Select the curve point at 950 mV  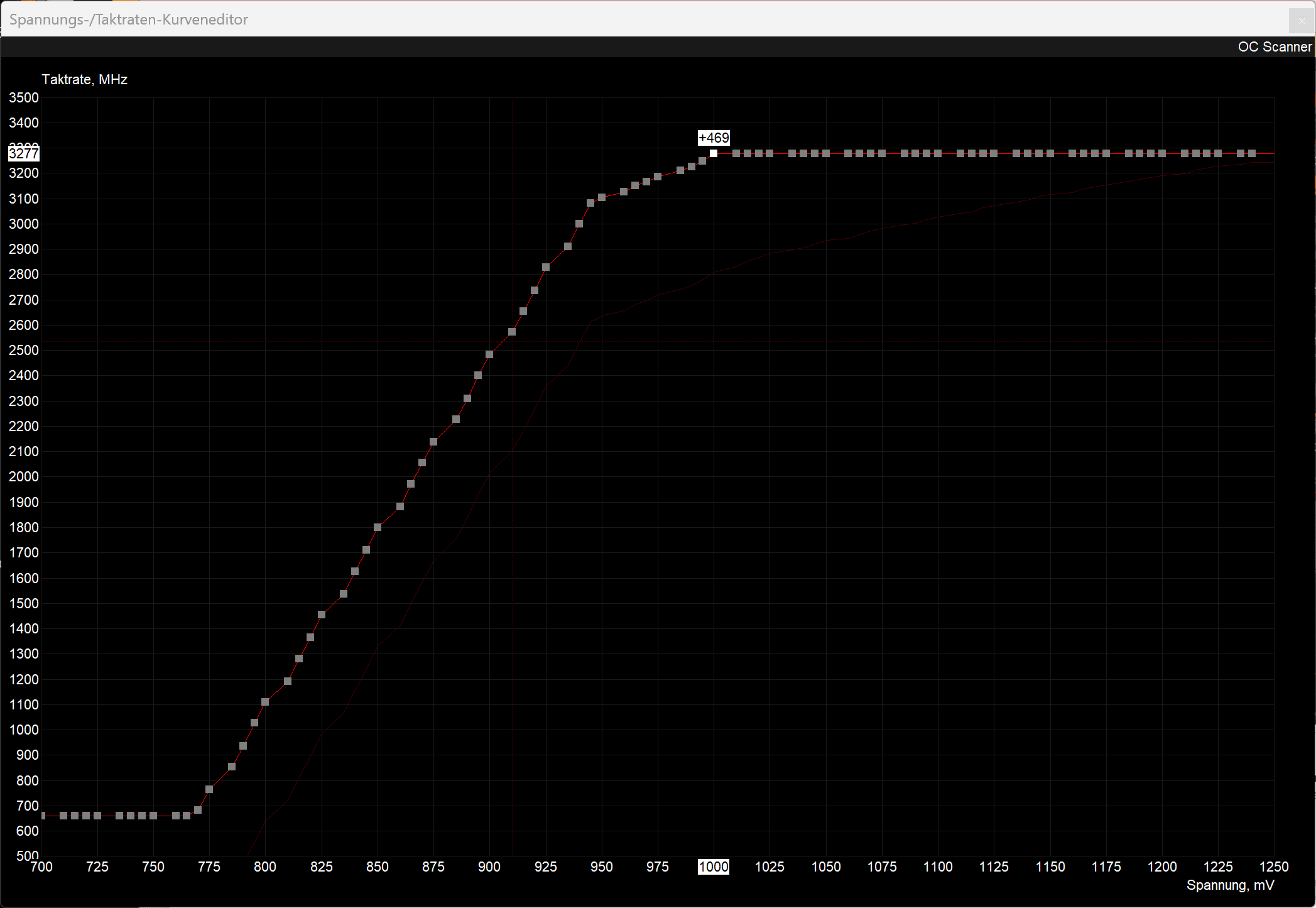coord(602,197)
